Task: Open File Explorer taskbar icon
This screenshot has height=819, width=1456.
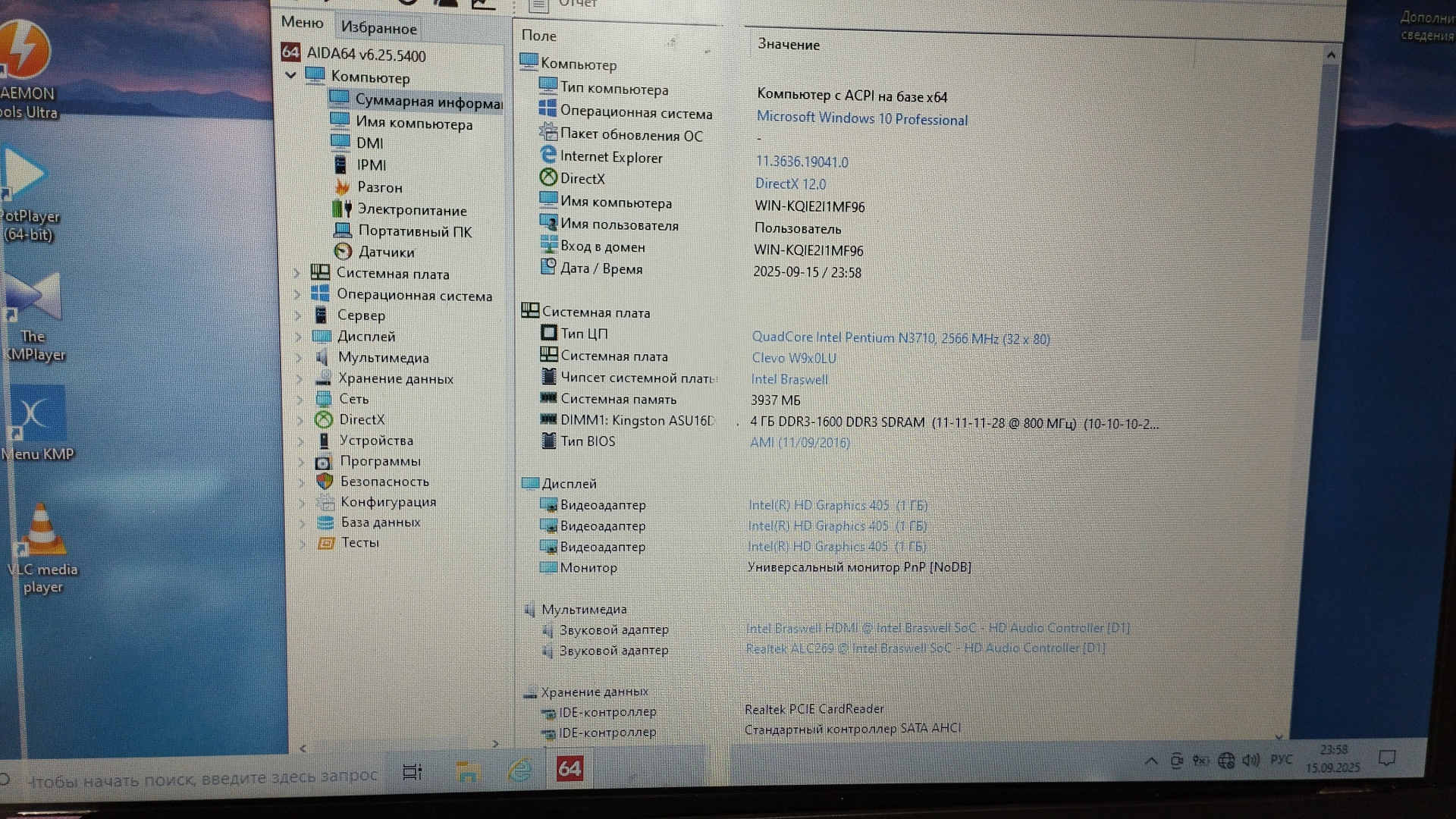Action: pos(467,772)
